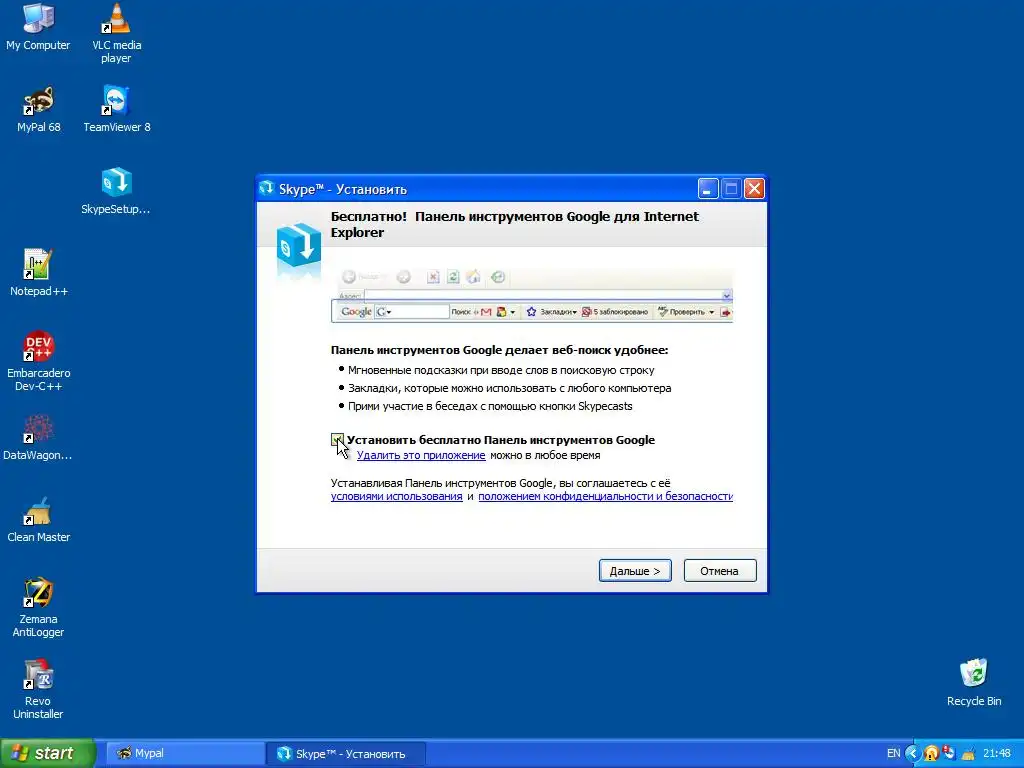Minimize the Skype installer window

tap(708, 189)
